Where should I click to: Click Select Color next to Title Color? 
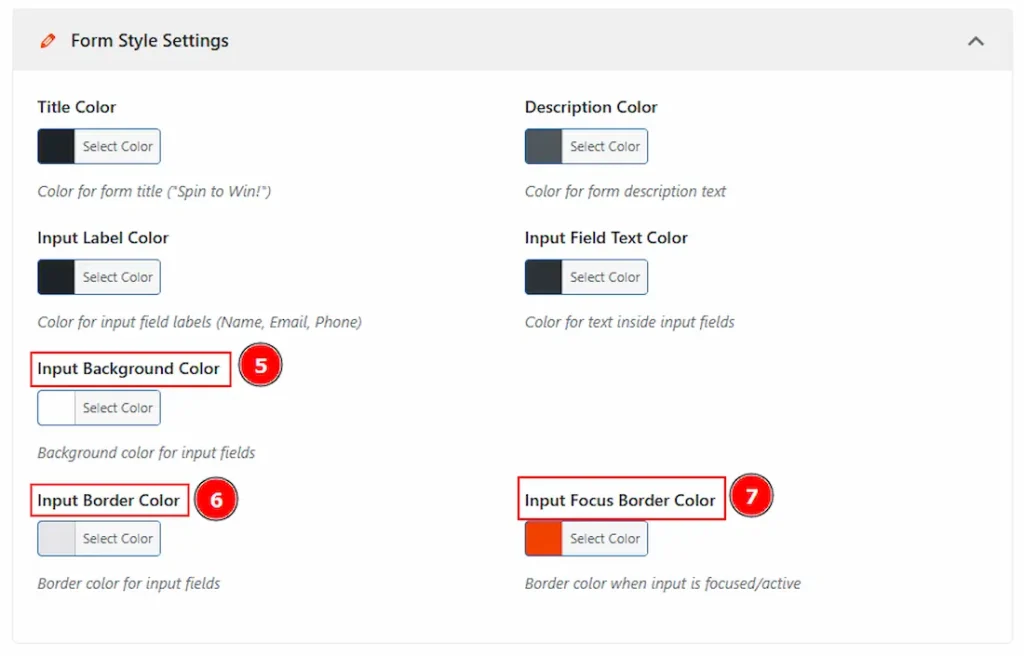(x=117, y=146)
